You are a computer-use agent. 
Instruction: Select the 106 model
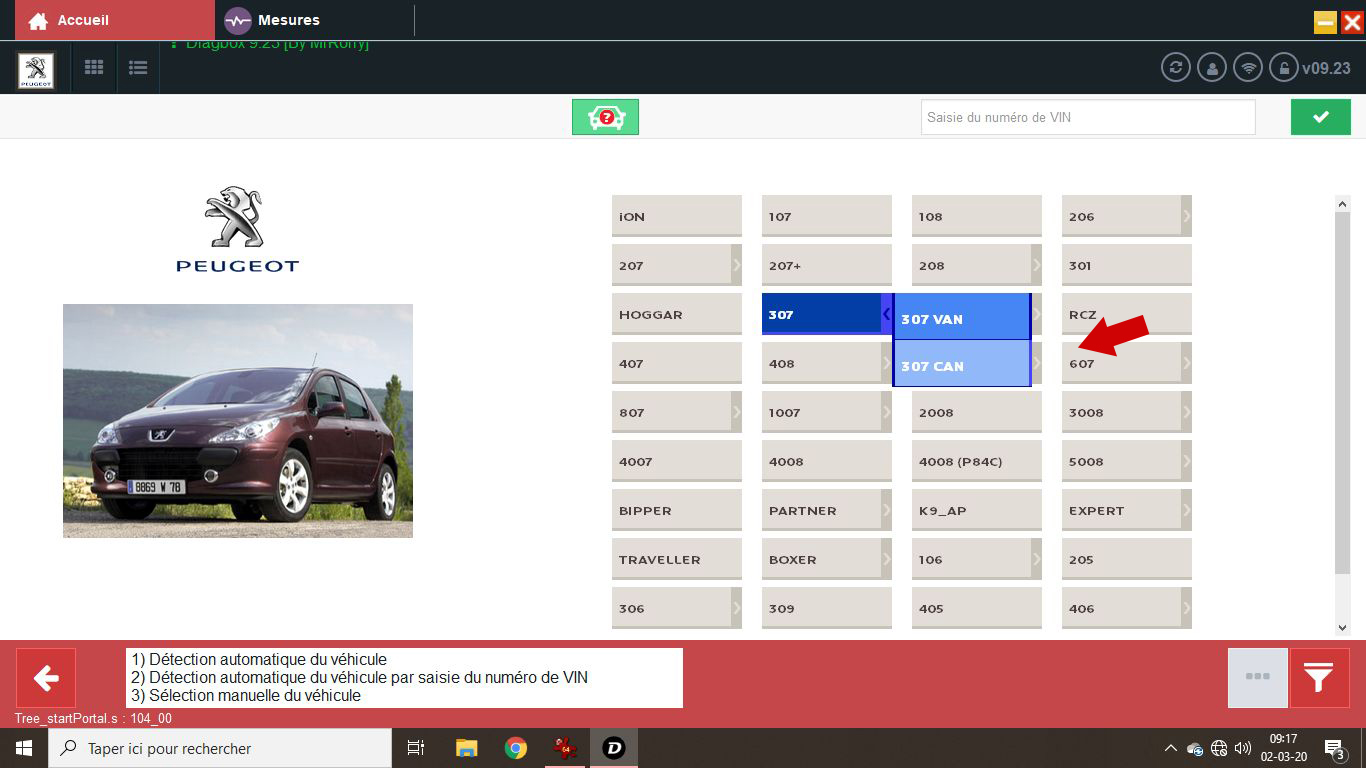pyautogui.click(x=971, y=559)
